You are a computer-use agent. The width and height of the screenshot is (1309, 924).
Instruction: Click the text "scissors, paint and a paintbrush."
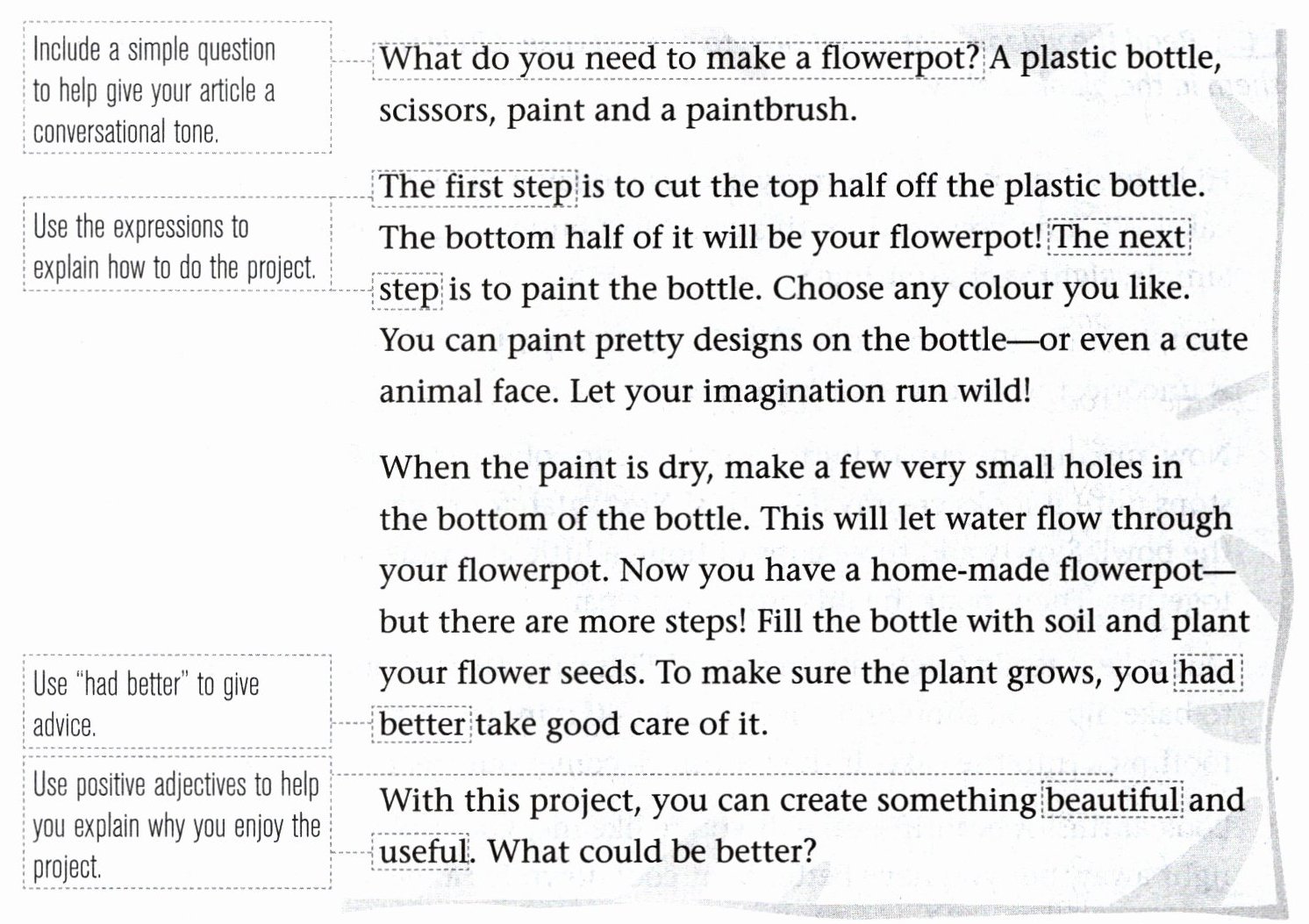[x=618, y=111]
